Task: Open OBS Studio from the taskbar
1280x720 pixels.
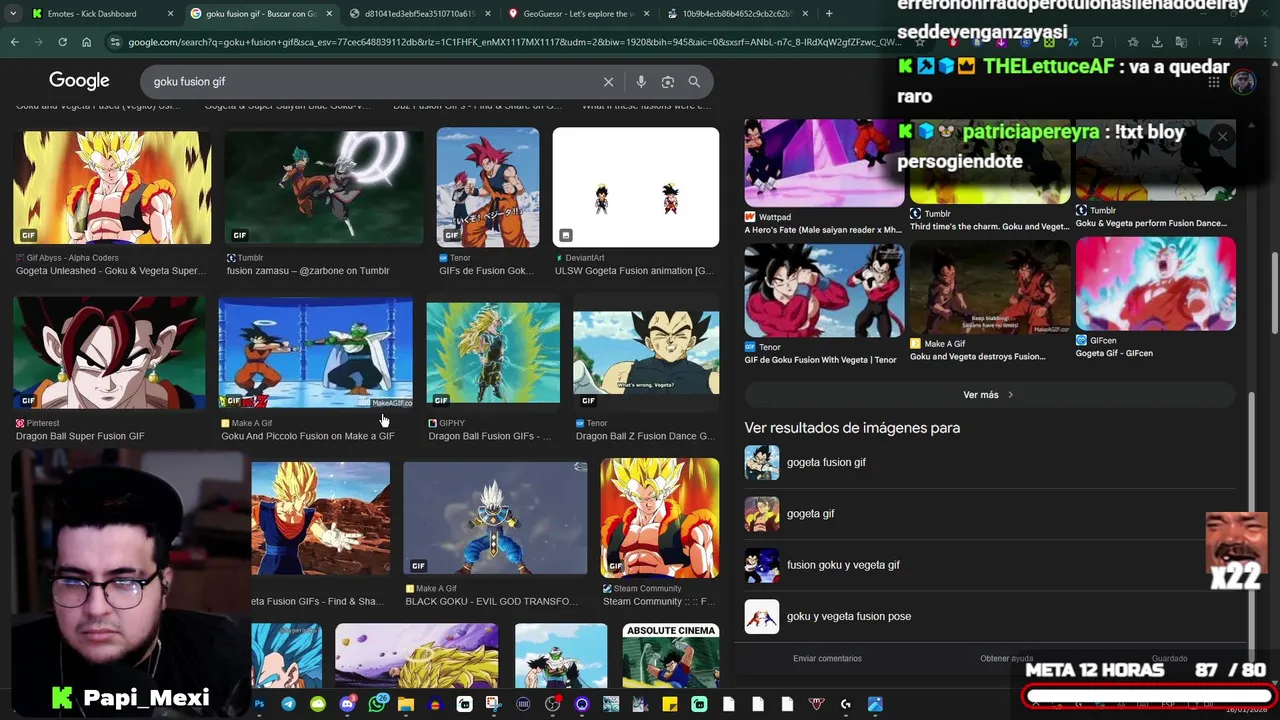Action: pos(552,704)
